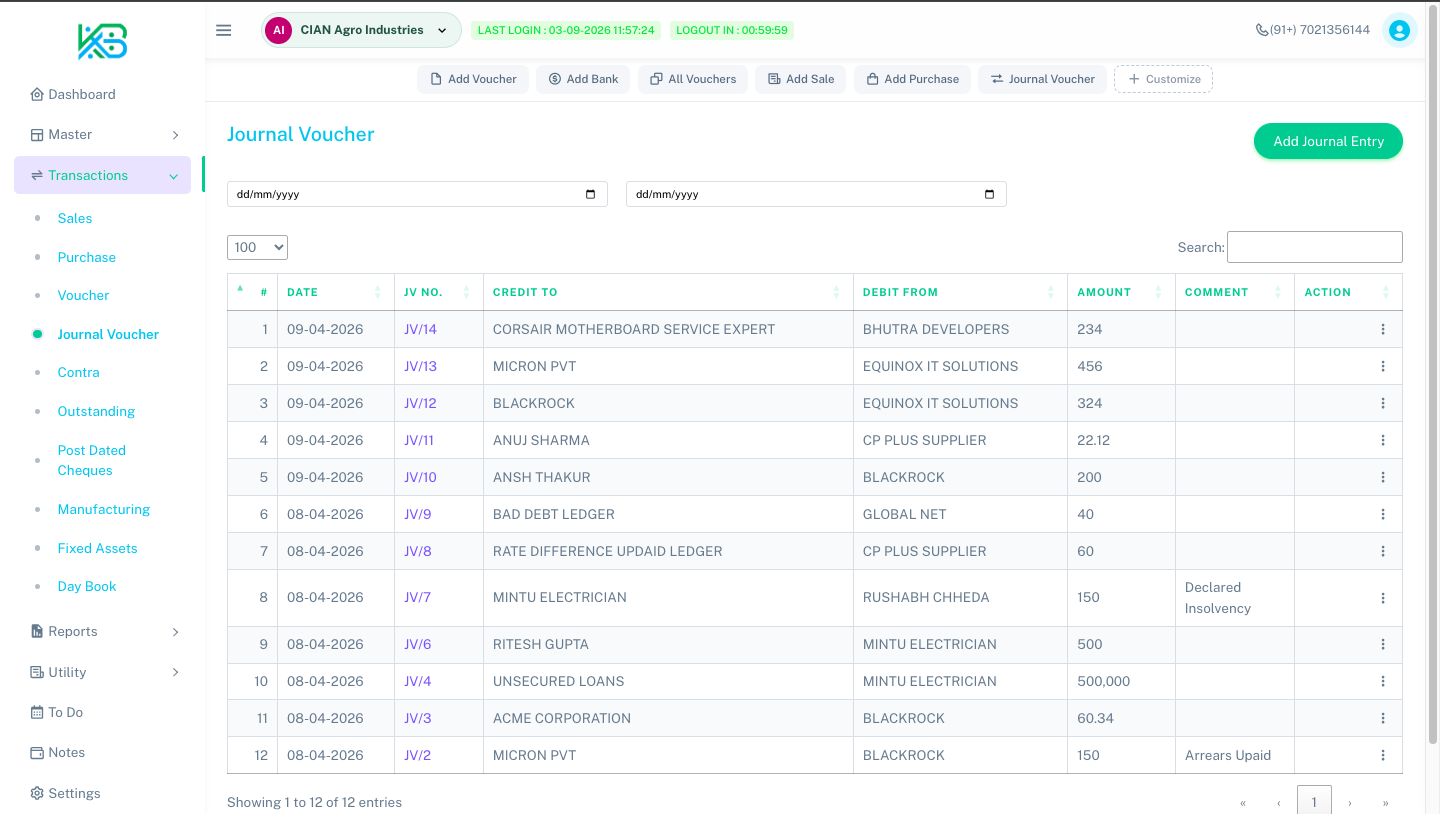1440x814 pixels.
Task: Open the JV/12 voucher link
Action: 420,403
